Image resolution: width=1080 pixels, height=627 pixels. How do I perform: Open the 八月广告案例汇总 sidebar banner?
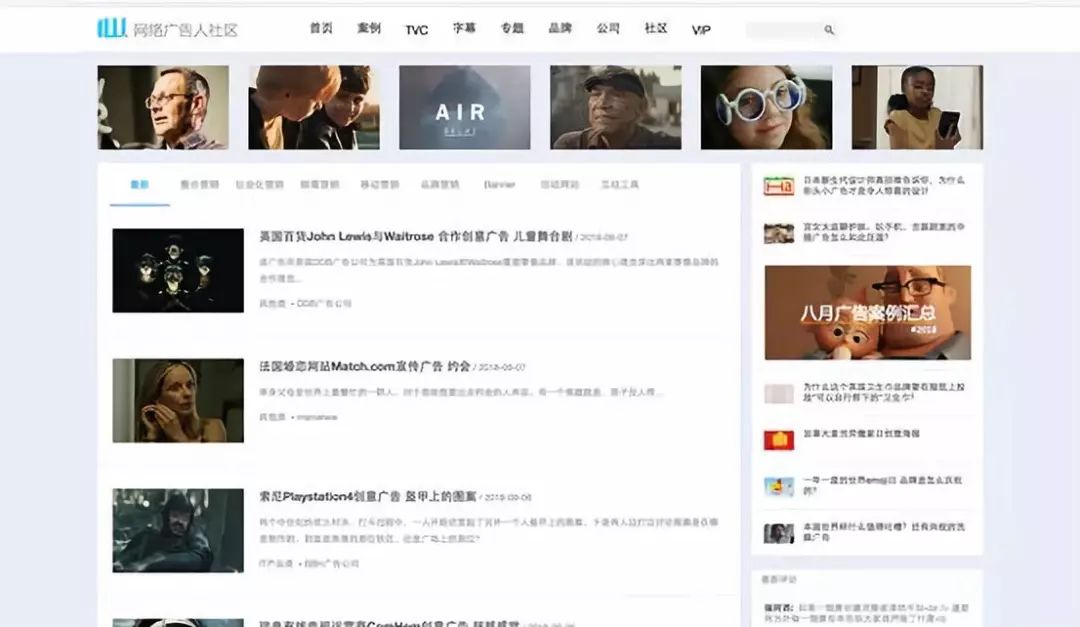868,313
